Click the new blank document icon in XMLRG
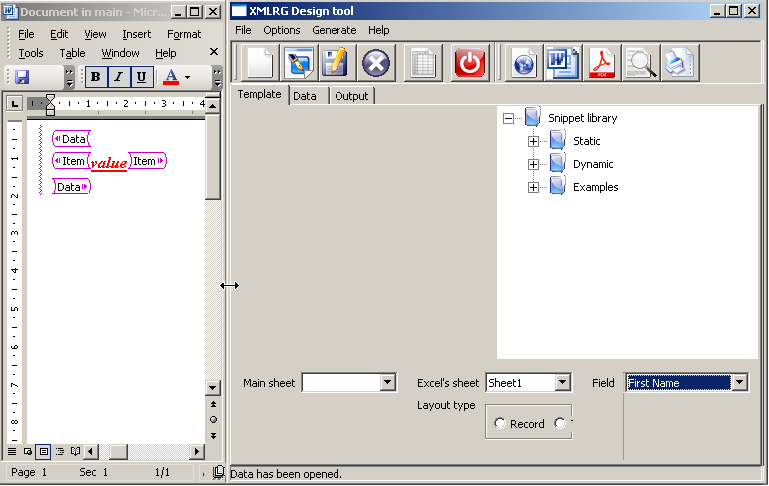The height and width of the screenshot is (486, 769). click(x=260, y=63)
